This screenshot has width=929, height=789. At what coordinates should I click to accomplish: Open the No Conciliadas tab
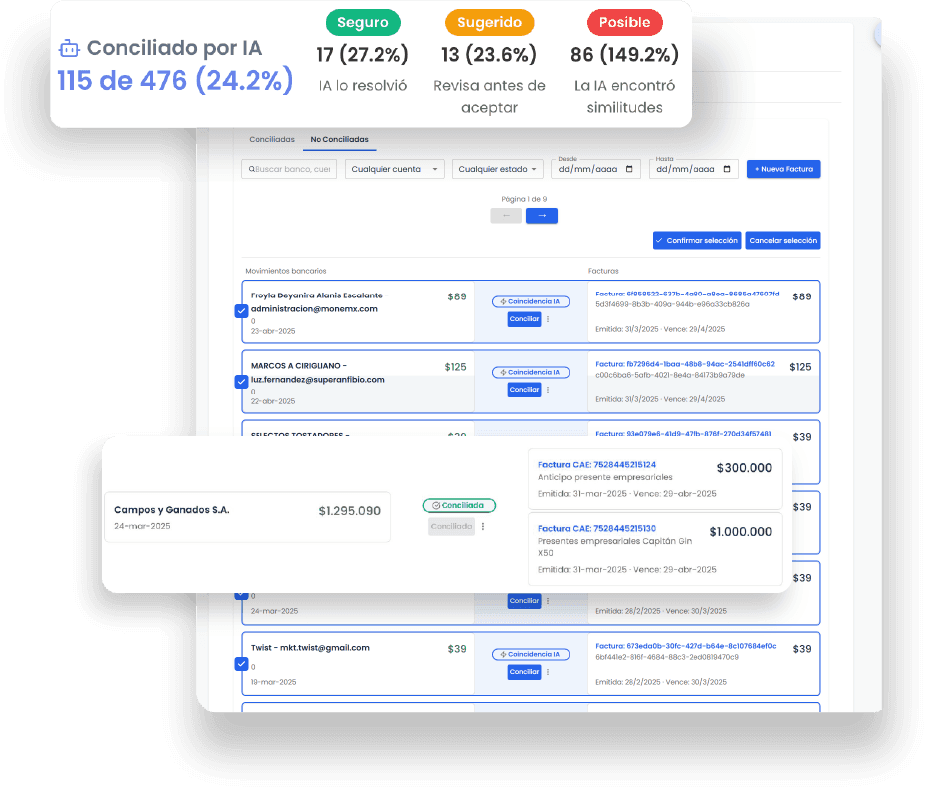[339, 139]
